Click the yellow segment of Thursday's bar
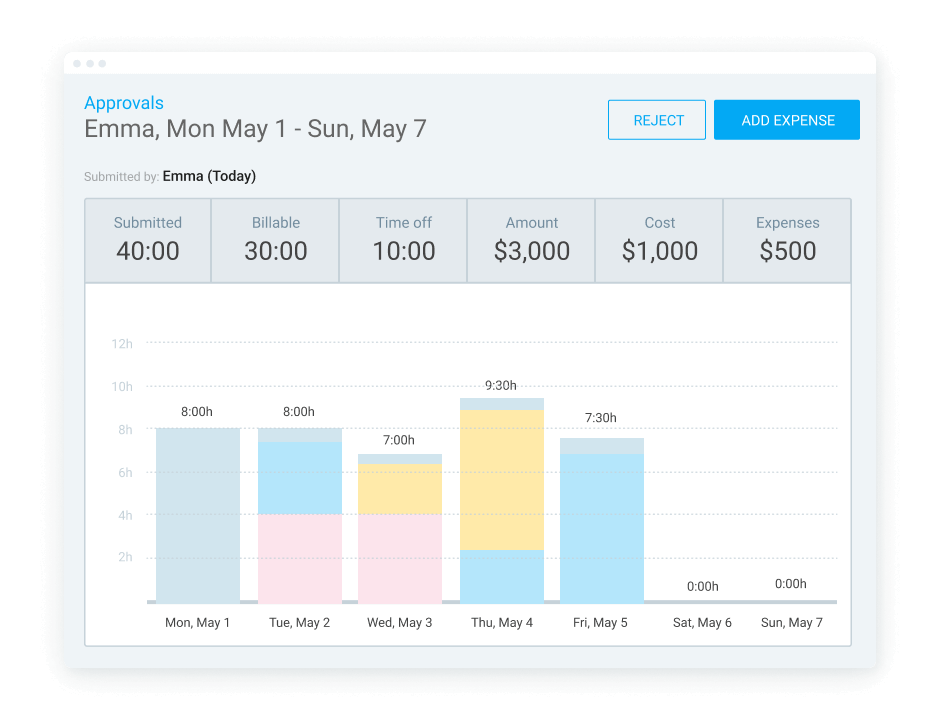 pos(502,479)
